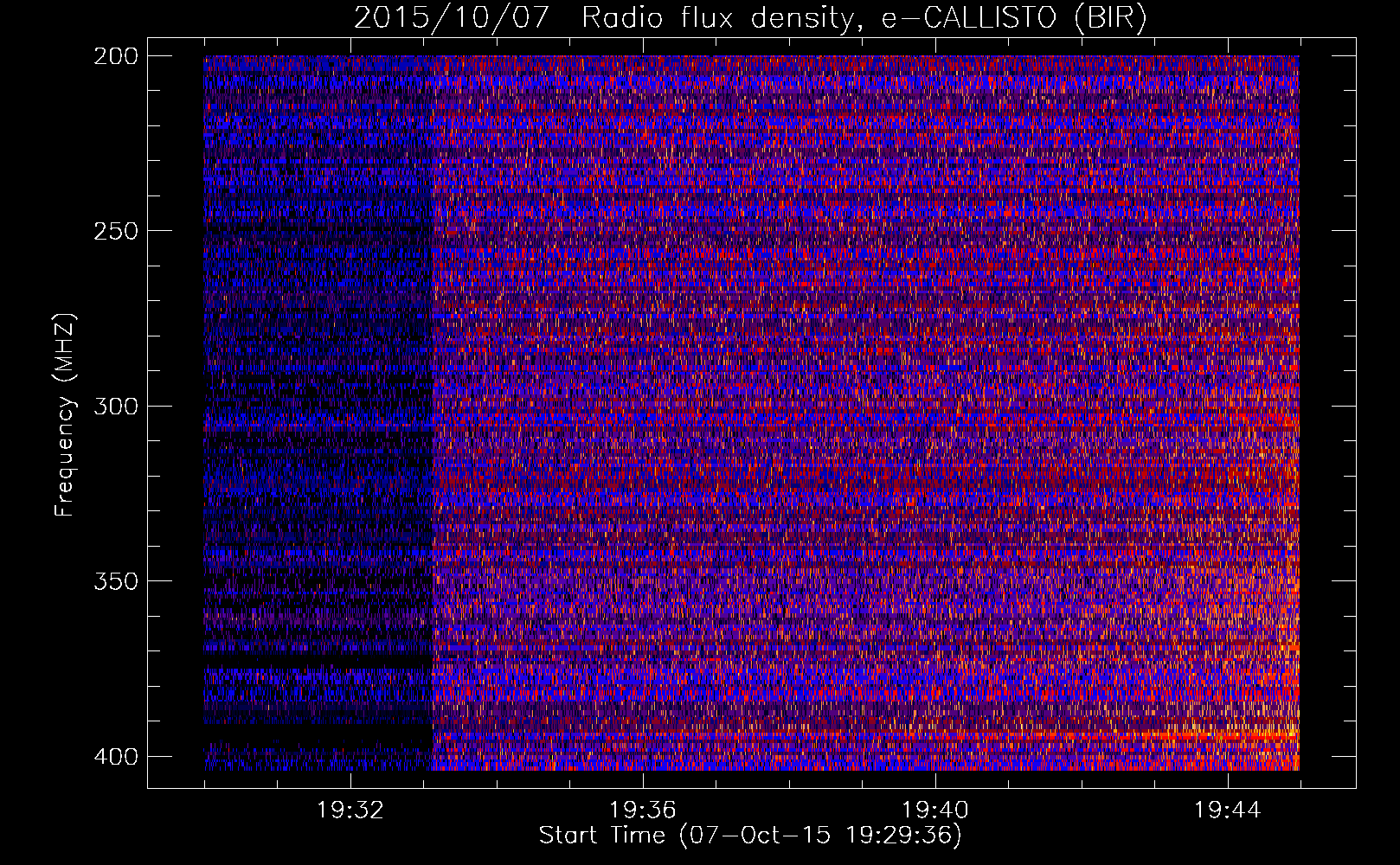The height and width of the screenshot is (865, 1400).
Task: Click the 19:40 time tick label
Action: (935, 811)
